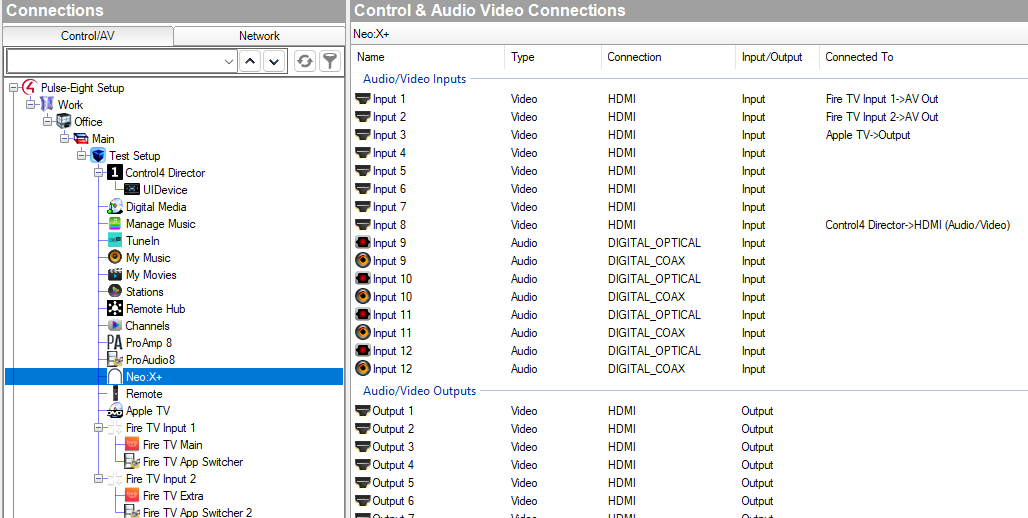Click the down arrow search button
1028x518 pixels.
coord(273,62)
